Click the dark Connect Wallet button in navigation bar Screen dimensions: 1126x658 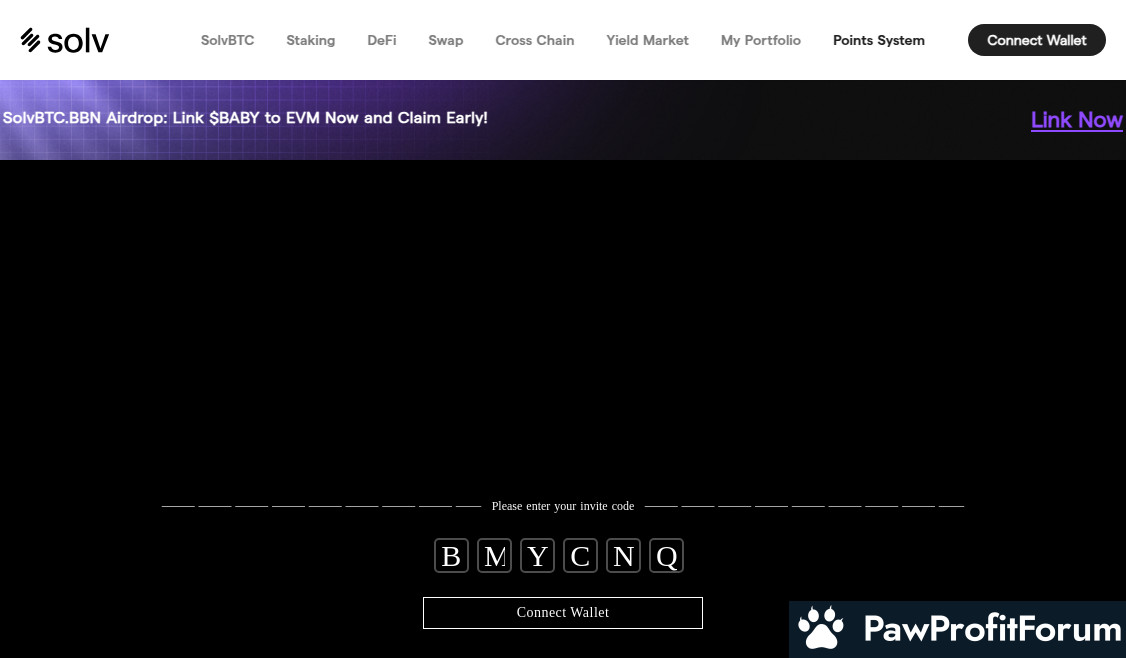1037,40
